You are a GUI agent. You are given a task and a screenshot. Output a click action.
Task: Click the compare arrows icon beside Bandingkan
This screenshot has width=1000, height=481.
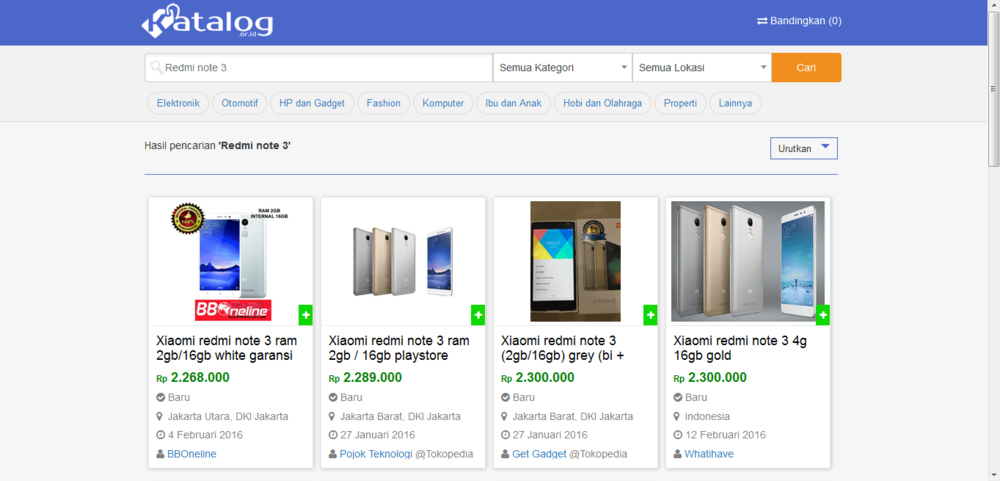[761, 21]
